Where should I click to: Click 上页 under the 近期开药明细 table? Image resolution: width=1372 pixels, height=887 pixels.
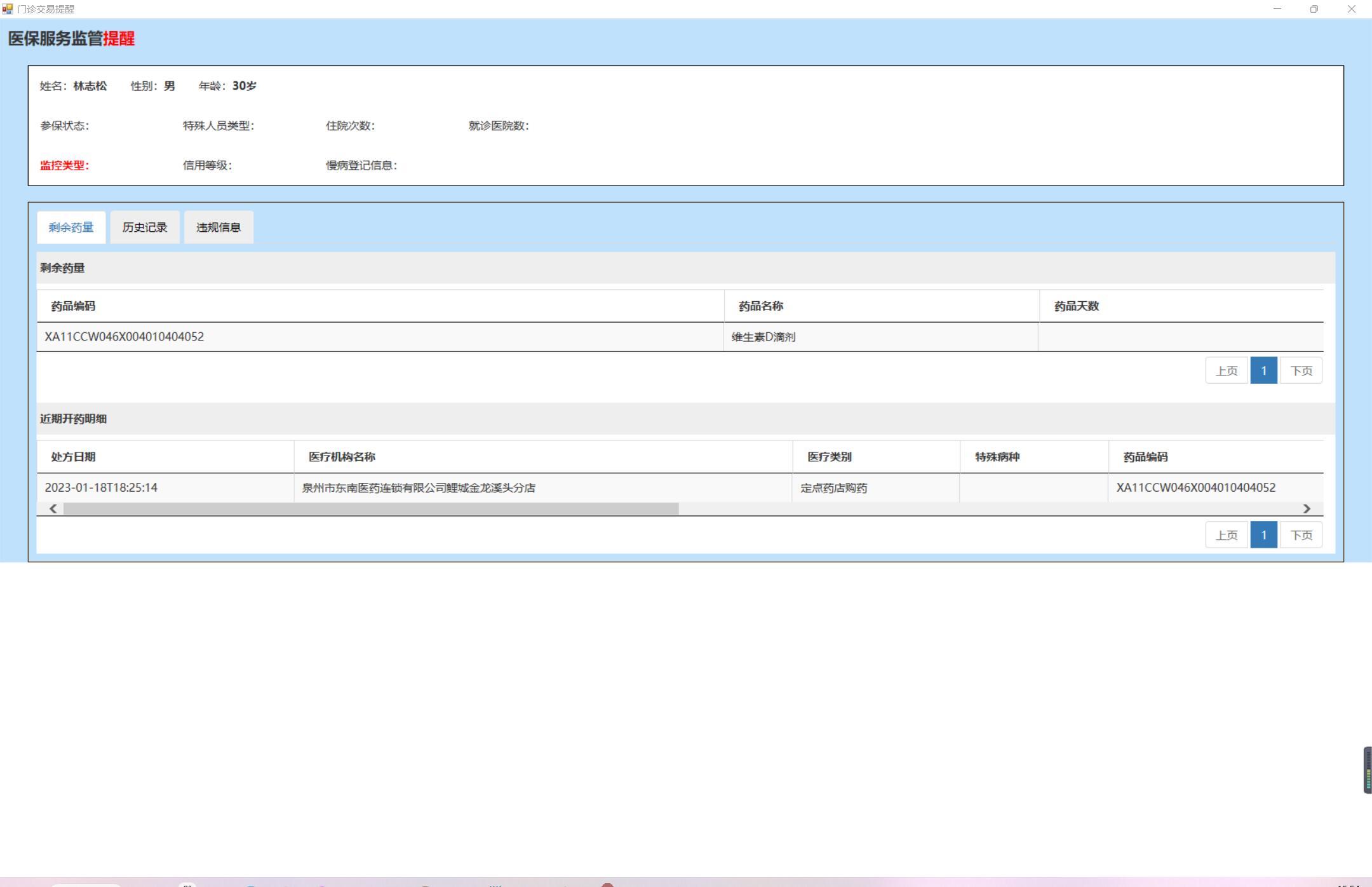pyautogui.click(x=1226, y=535)
